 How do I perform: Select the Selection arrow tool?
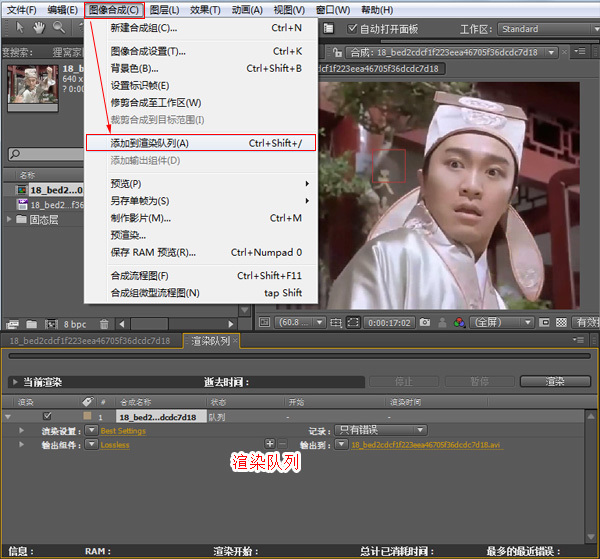[20, 28]
